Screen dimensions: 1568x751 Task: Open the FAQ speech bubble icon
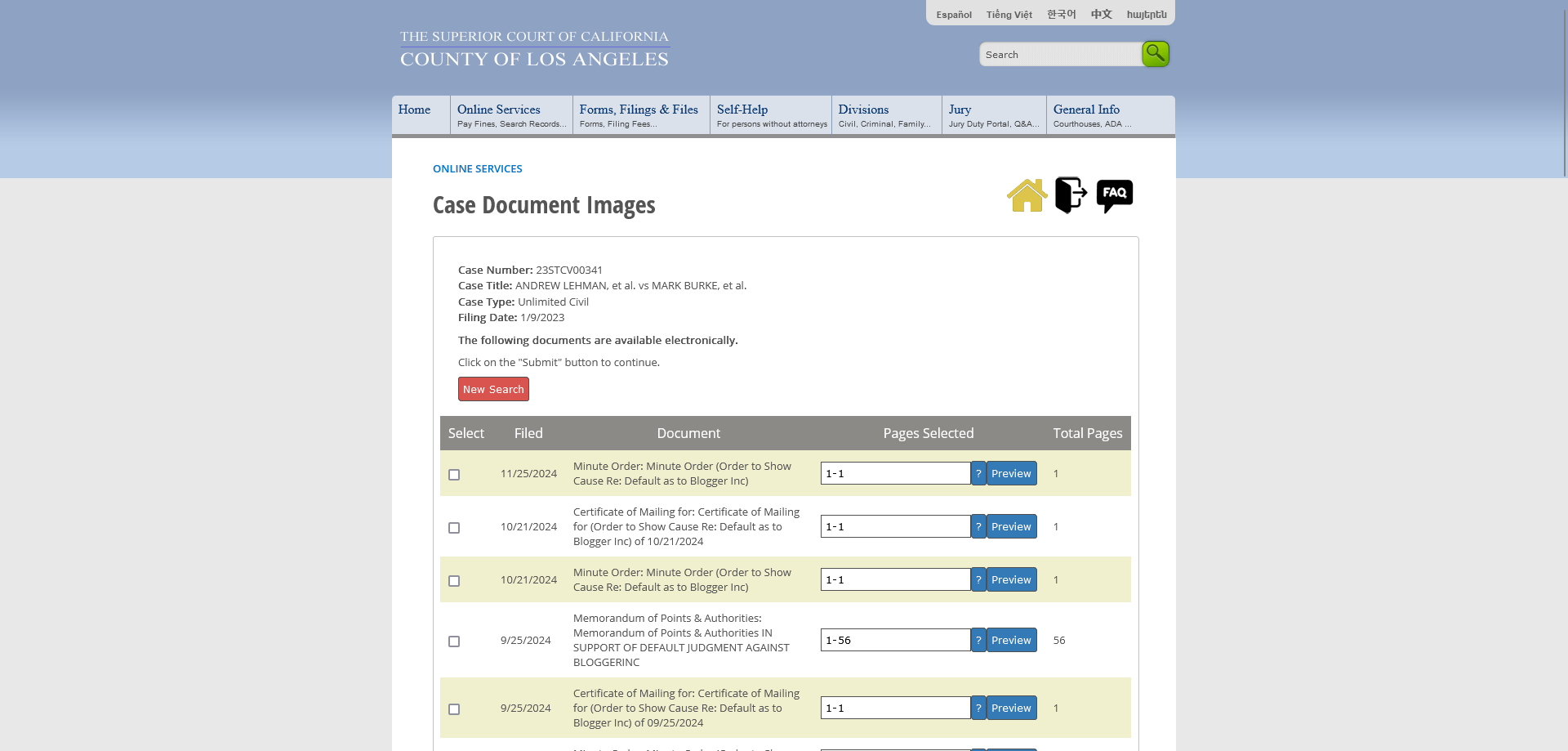(1115, 196)
